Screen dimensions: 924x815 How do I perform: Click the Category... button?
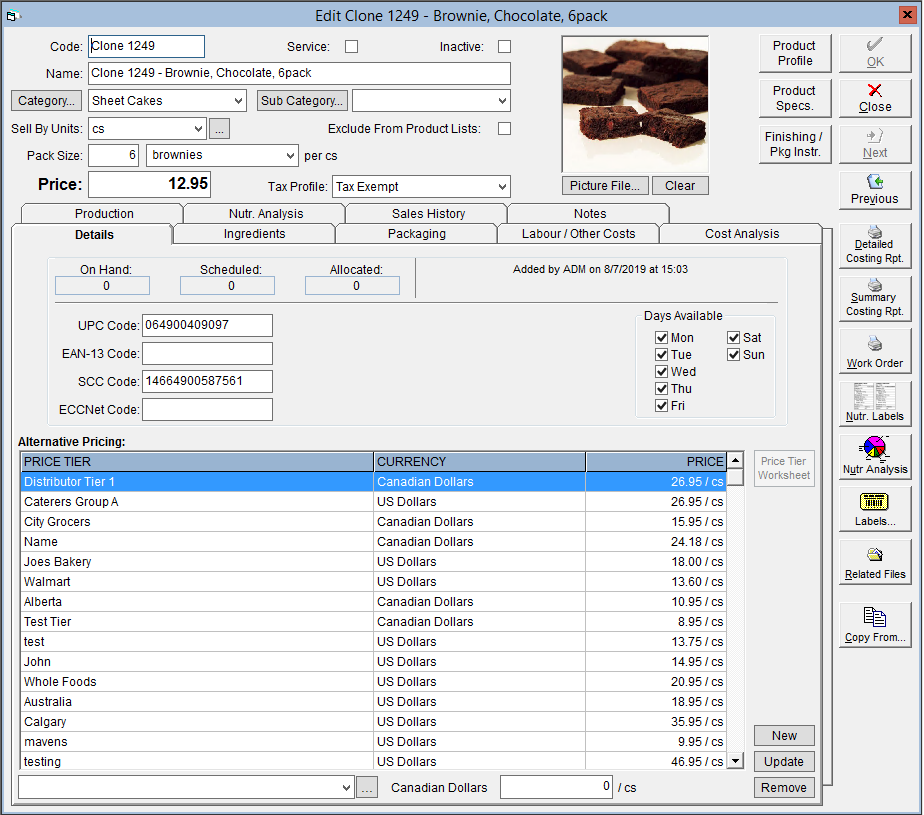47,101
